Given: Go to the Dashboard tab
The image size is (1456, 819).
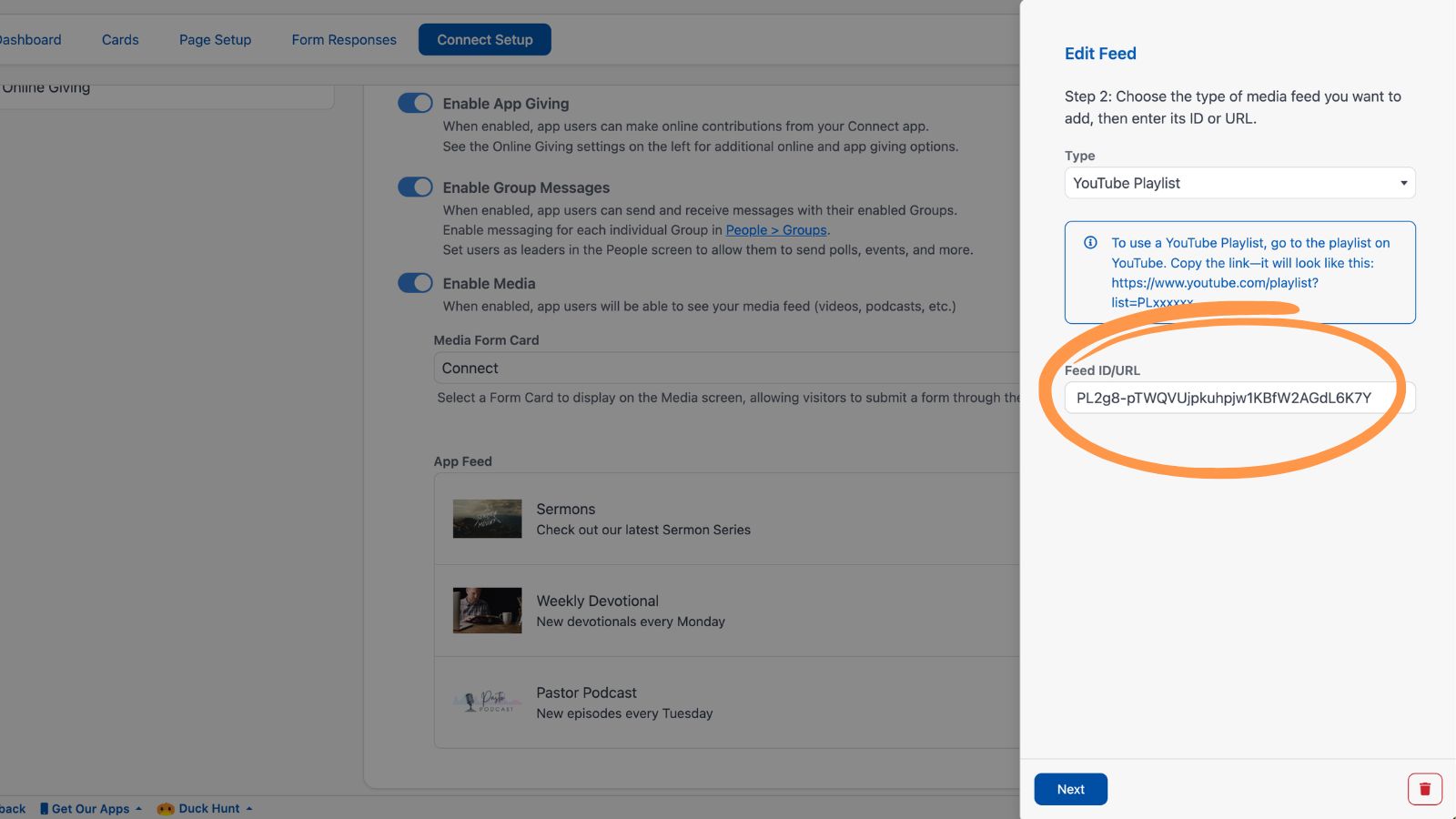Looking at the screenshot, I should tap(31, 40).
